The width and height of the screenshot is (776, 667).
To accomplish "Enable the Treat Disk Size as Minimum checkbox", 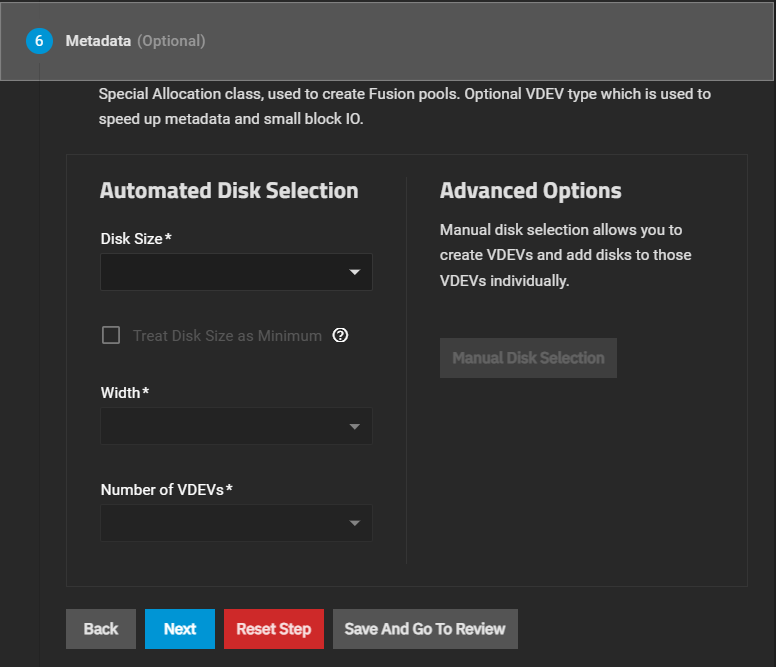I will tap(111, 335).
